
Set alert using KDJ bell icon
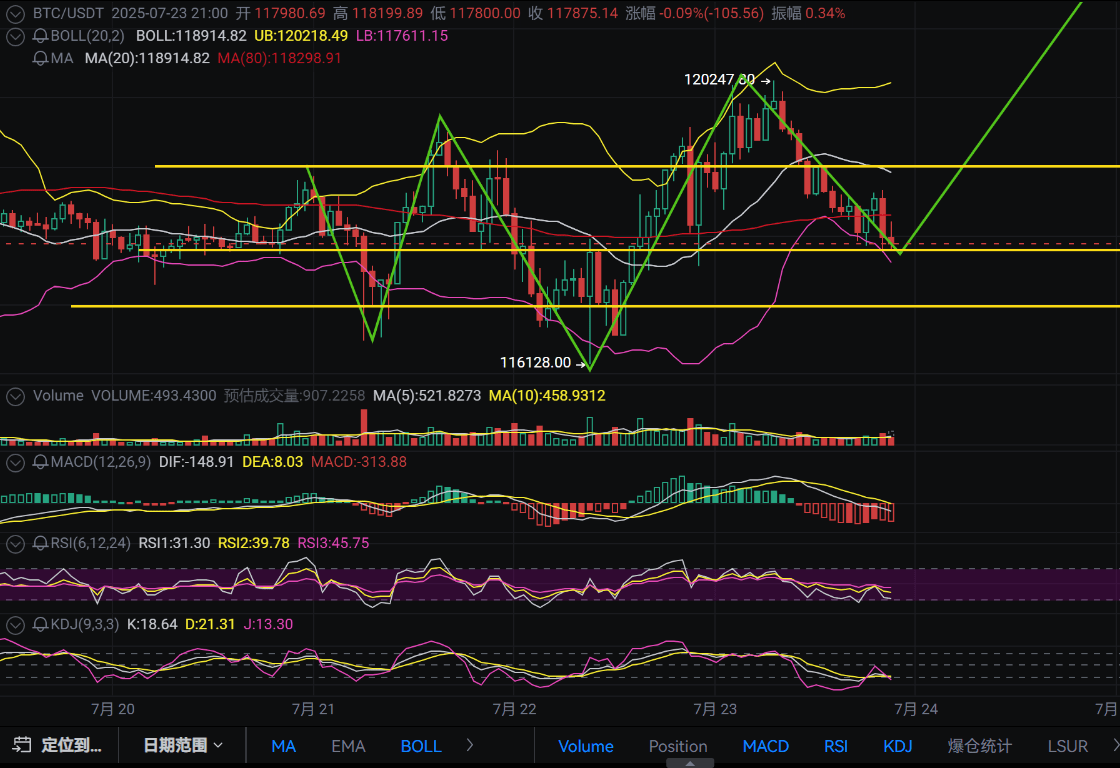pos(41,624)
